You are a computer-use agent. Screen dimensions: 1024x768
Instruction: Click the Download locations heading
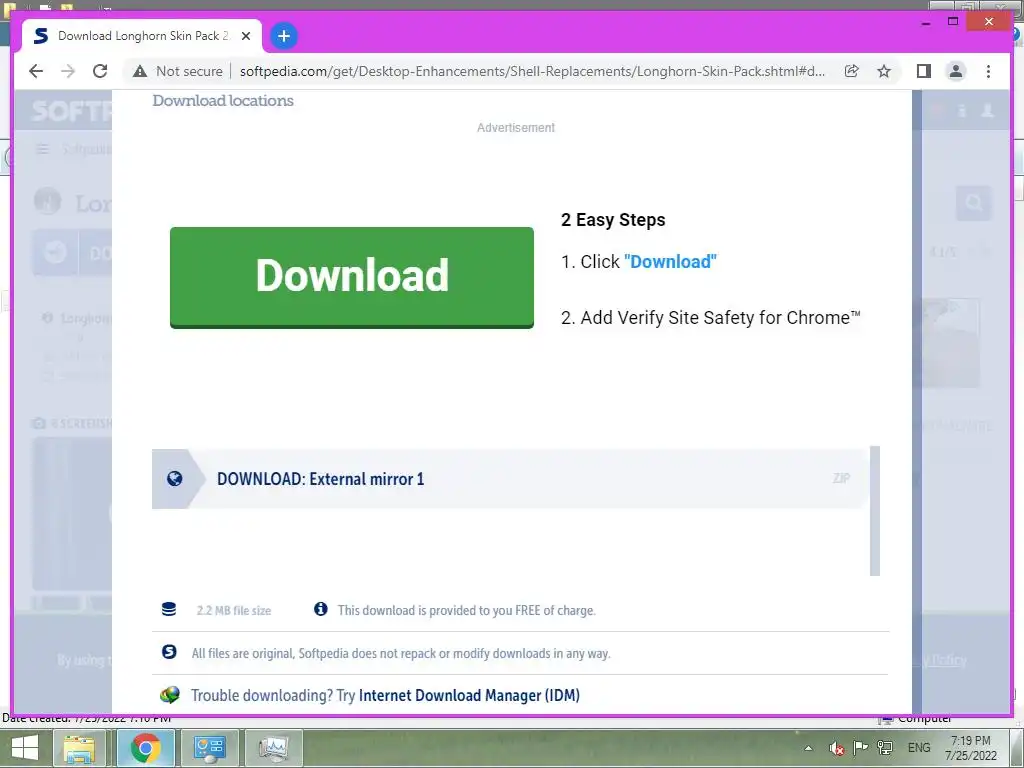pos(223,101)
